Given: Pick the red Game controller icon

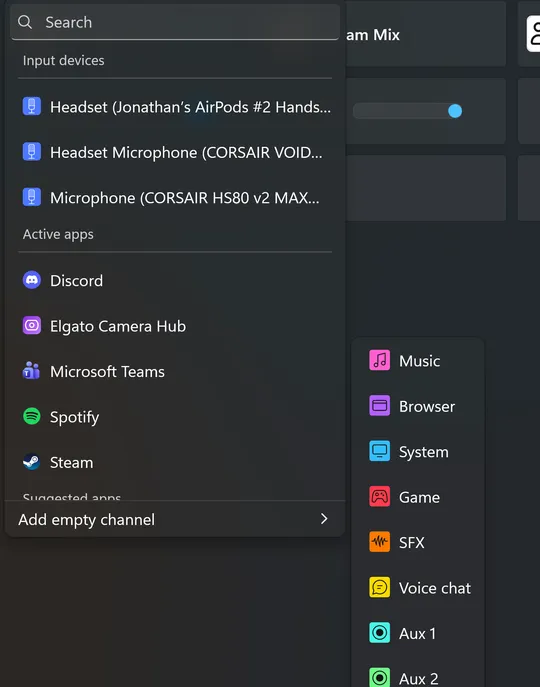Looking at the screenshot, I should (x=380, y=496).
